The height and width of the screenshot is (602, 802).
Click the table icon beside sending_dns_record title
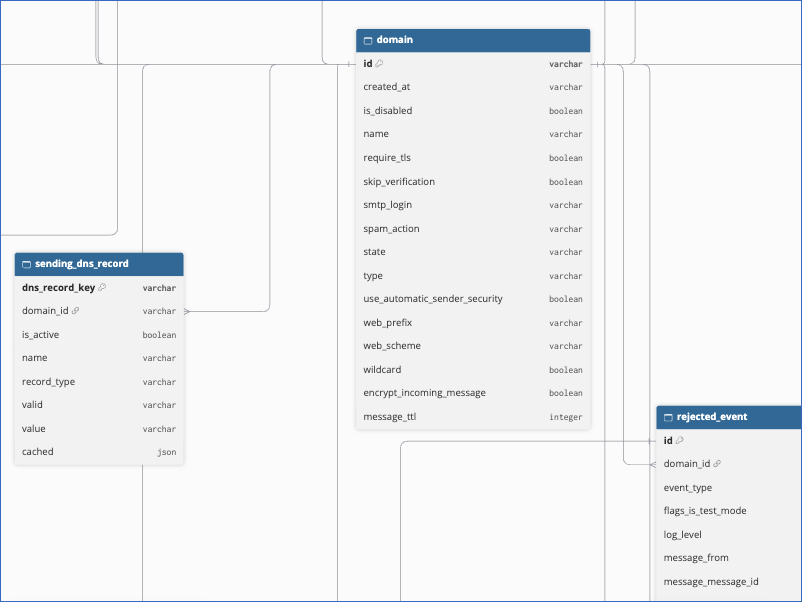coord(27,264)
